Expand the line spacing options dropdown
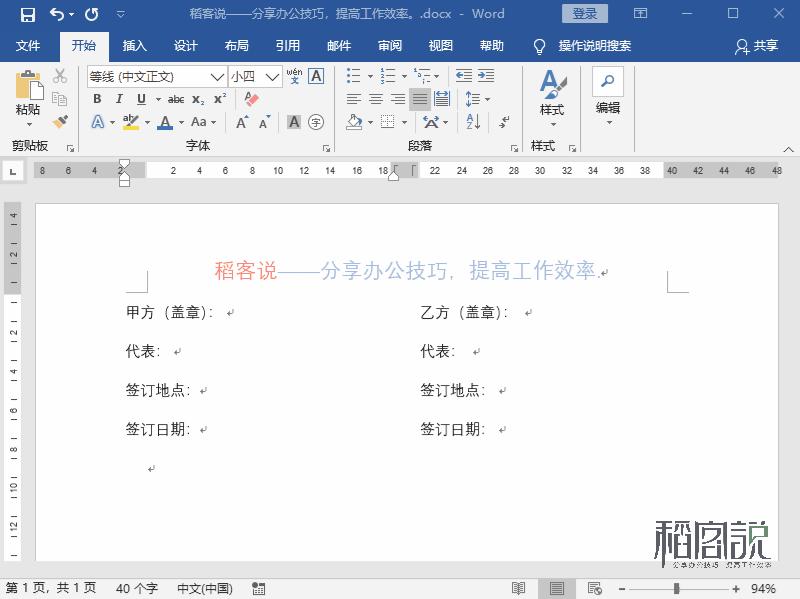 486,97
